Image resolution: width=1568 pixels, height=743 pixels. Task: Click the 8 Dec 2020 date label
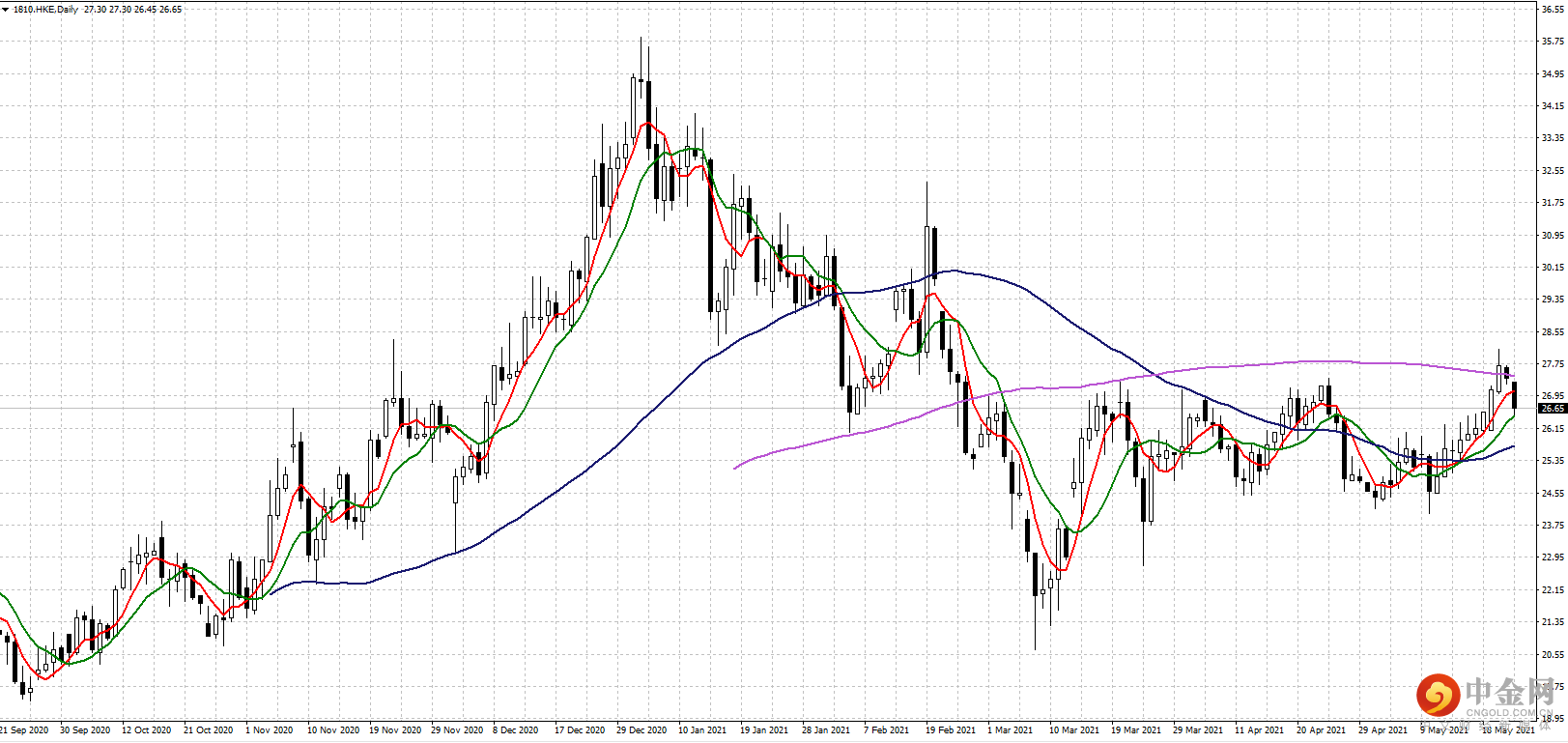(516, 730)
